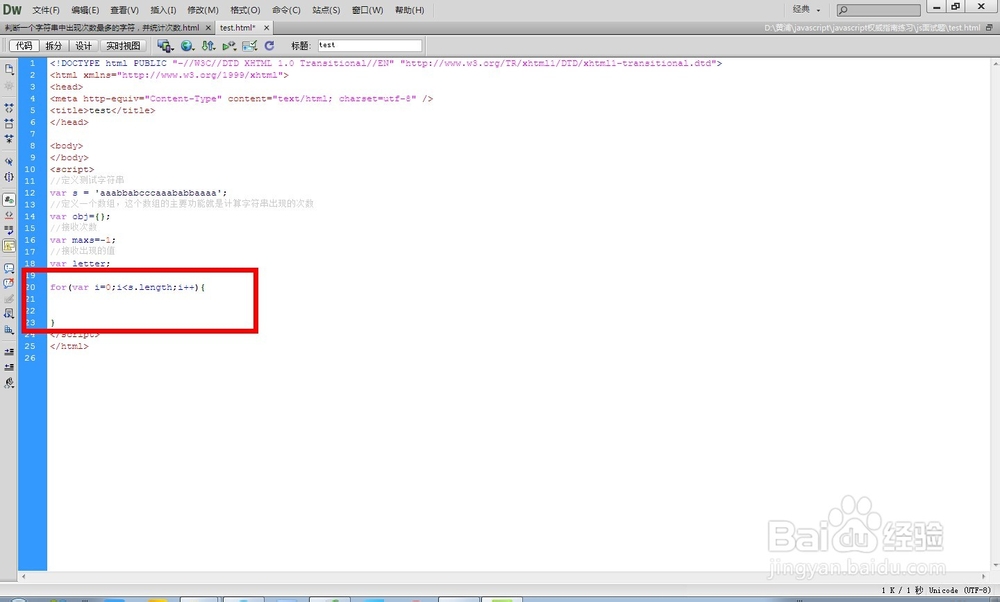The width and height of the screenshot is (1000, 602).
Task: Click the Collapse Selection icon
Action: tap(9, 124)
